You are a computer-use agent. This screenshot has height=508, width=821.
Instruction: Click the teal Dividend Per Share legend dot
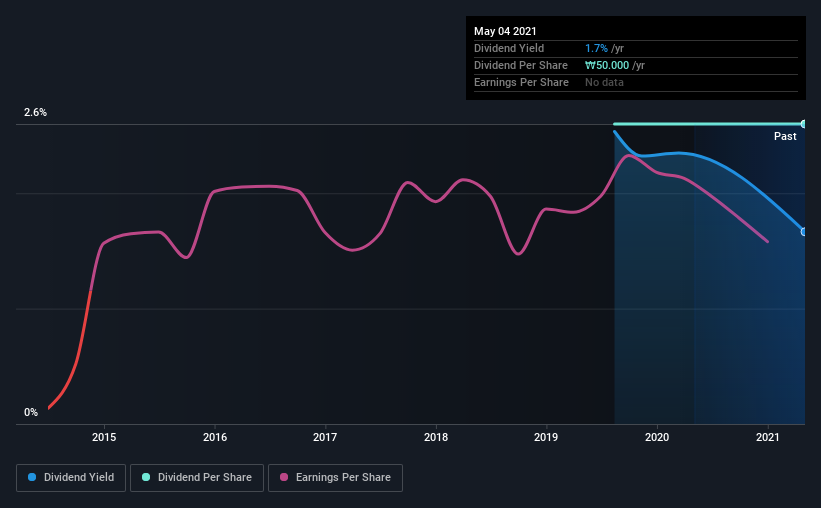(146, 477)
